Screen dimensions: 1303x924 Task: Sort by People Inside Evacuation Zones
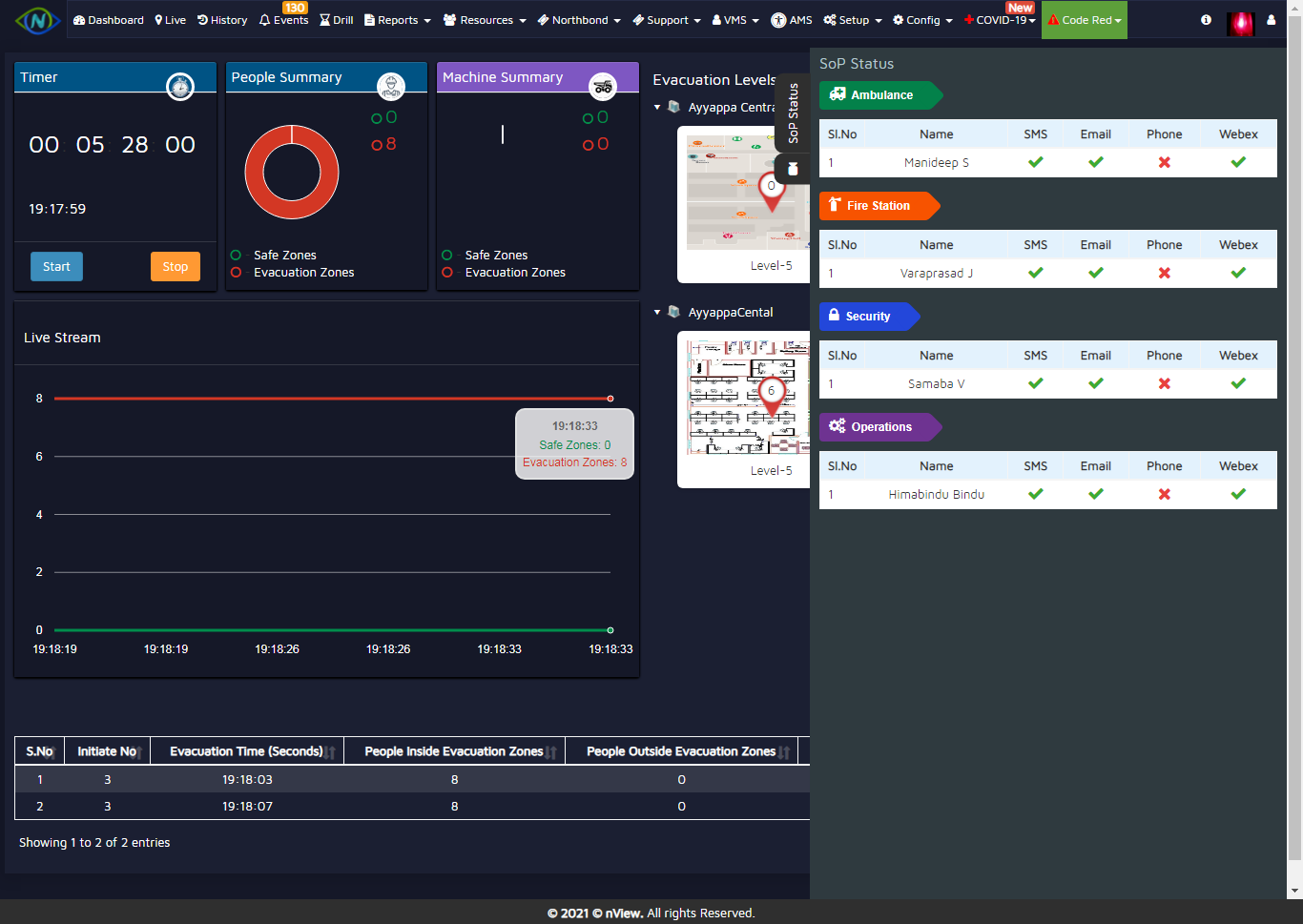click(x=454, y=751)
